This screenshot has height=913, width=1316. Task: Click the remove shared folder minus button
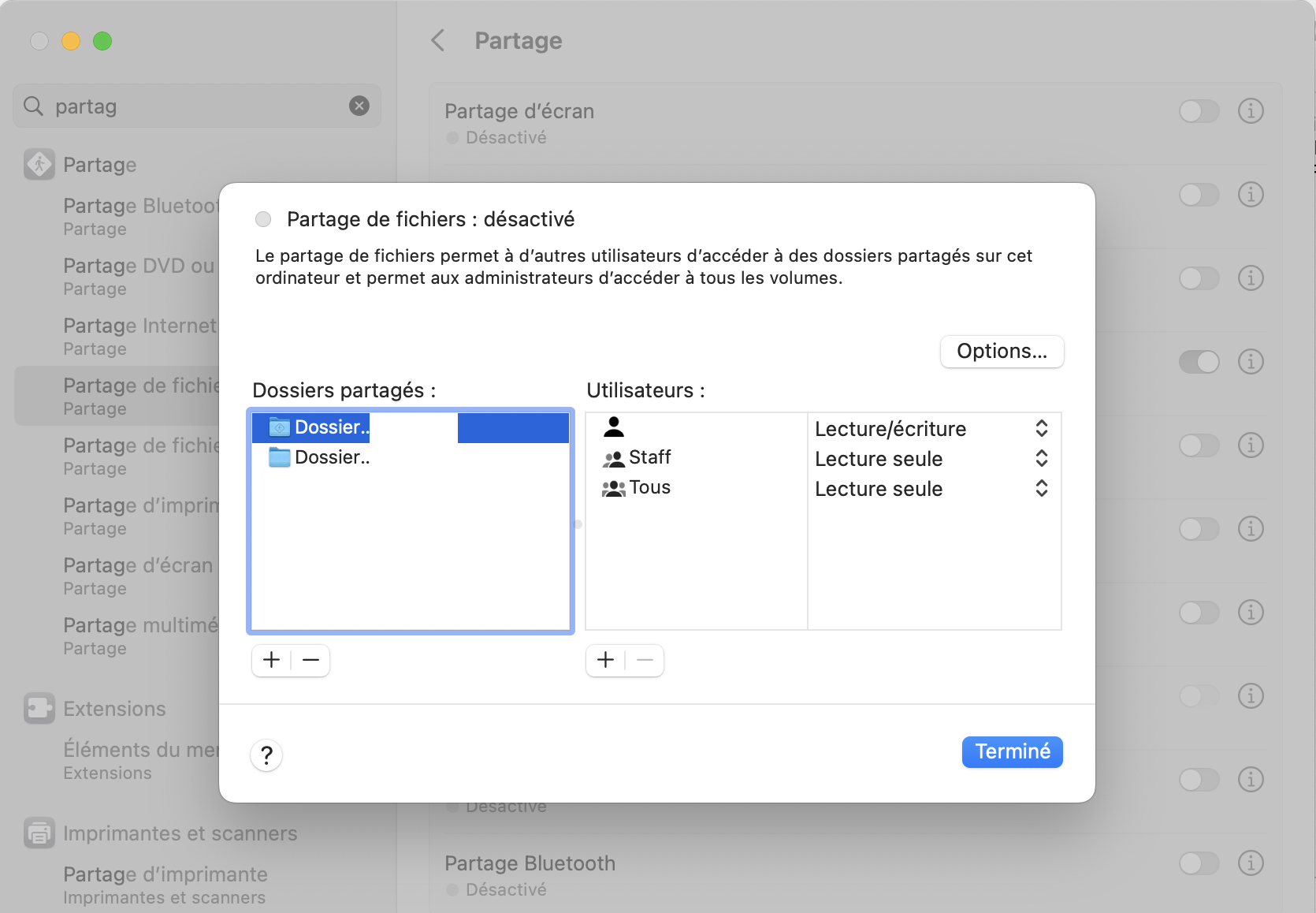310,660
